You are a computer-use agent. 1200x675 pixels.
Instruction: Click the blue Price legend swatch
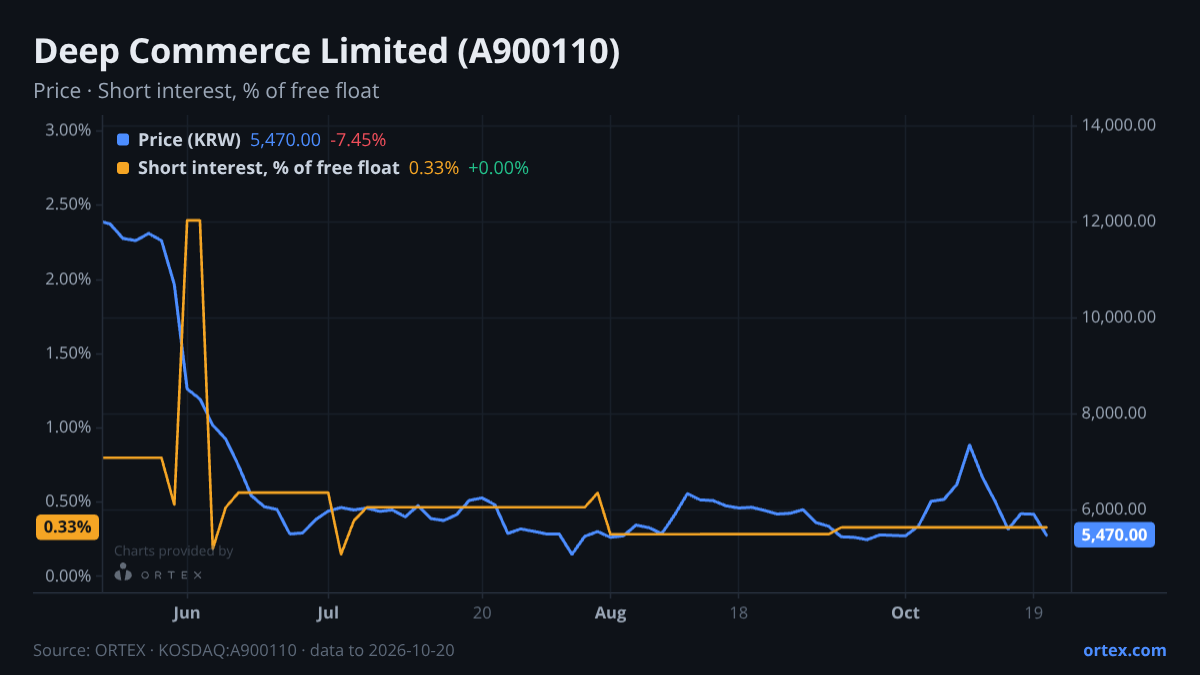click(x=123, y=140)
